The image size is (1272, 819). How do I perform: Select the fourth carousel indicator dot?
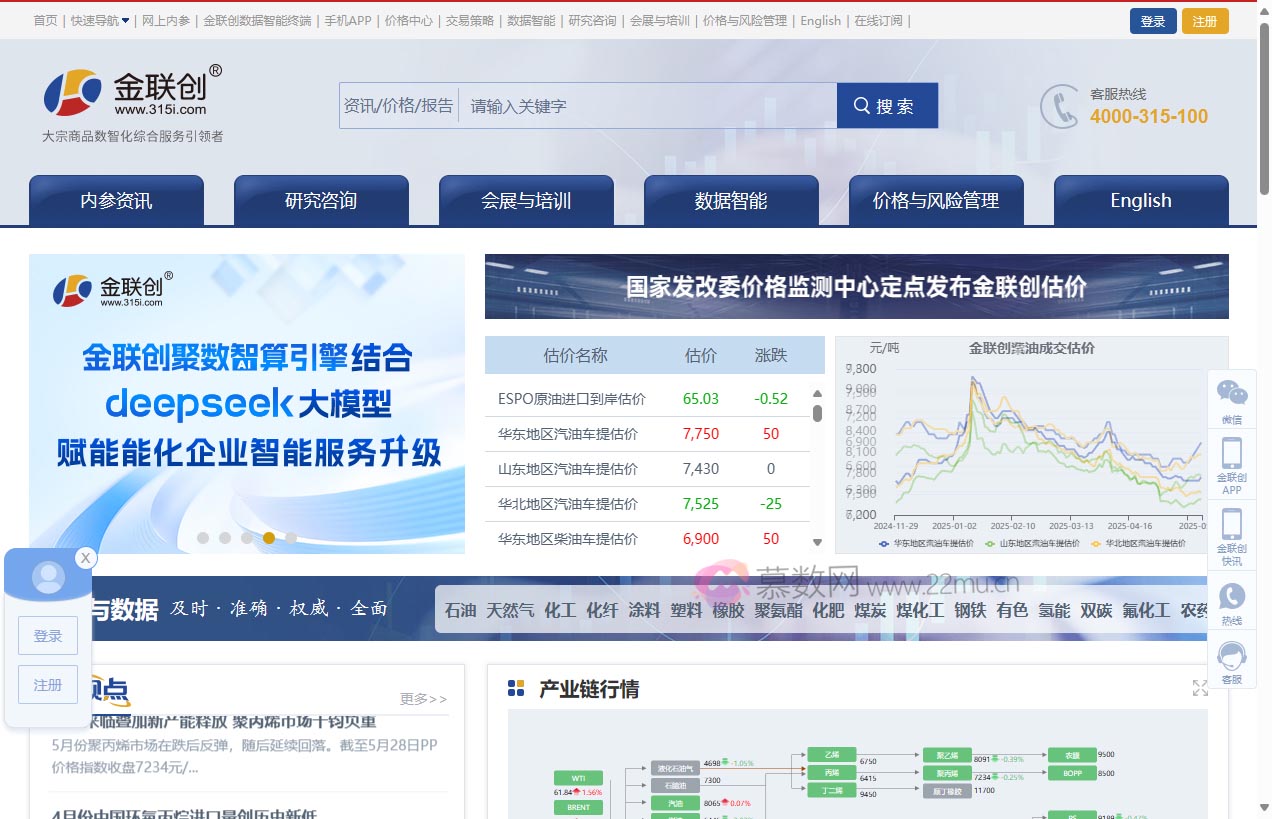click(x=269, y=538)
